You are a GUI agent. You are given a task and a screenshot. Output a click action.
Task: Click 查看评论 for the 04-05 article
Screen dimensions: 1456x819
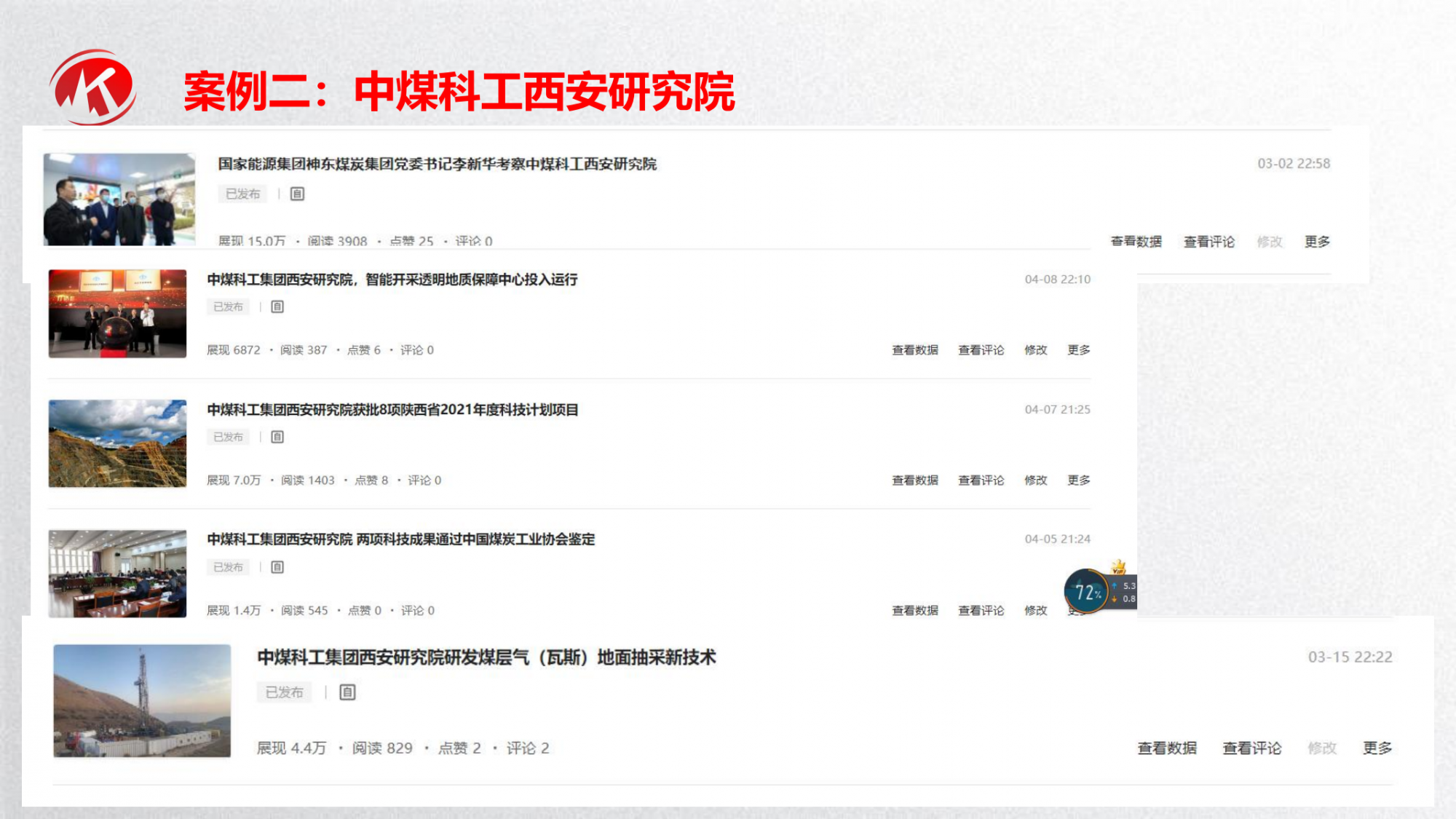pos(981,611)
